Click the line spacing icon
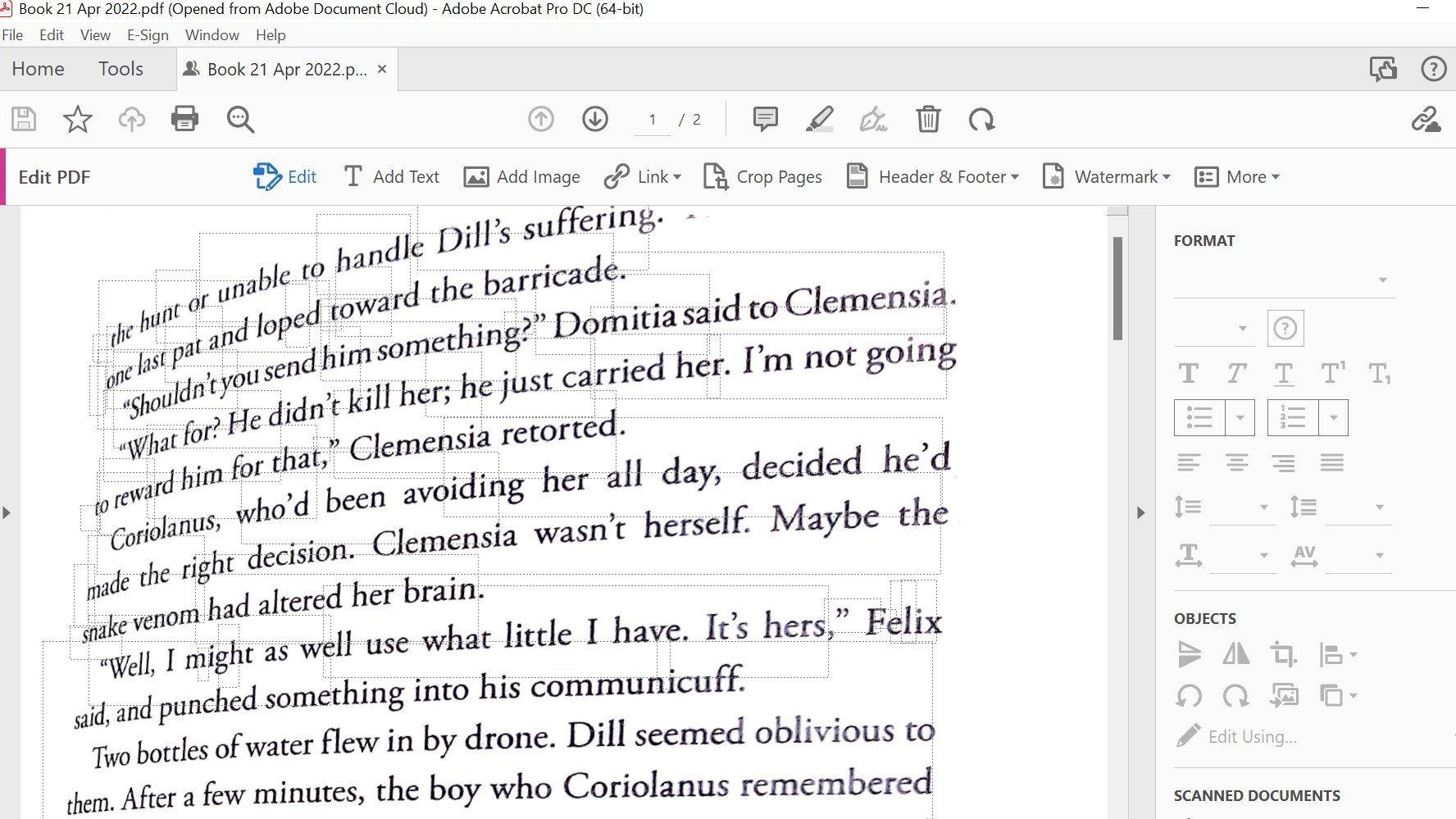Image resolution: width=1456 pixels, height=819 pixels. click(x=1188, y=507)
